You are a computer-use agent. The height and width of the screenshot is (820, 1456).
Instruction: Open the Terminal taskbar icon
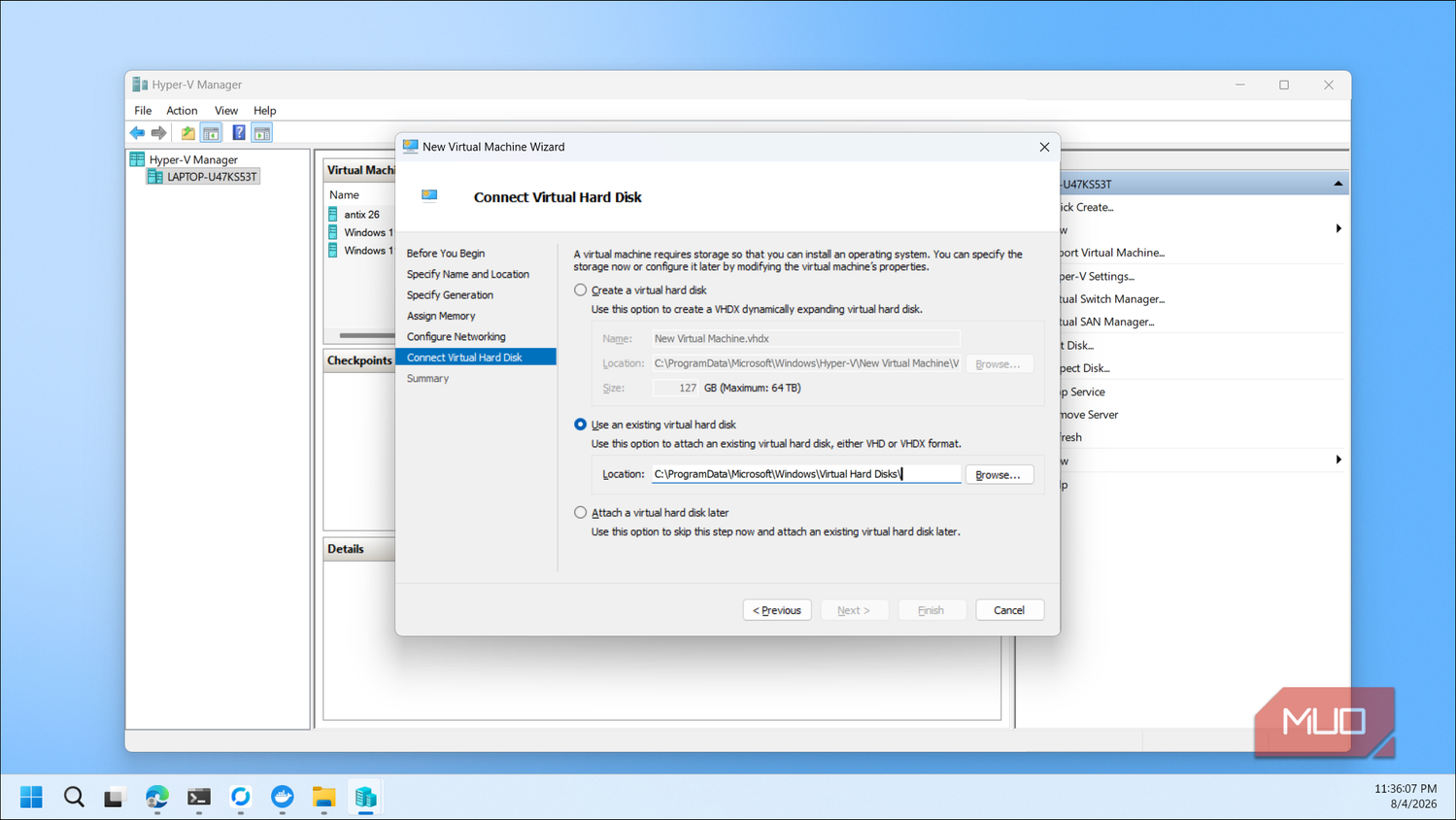(x=198, y=797)
